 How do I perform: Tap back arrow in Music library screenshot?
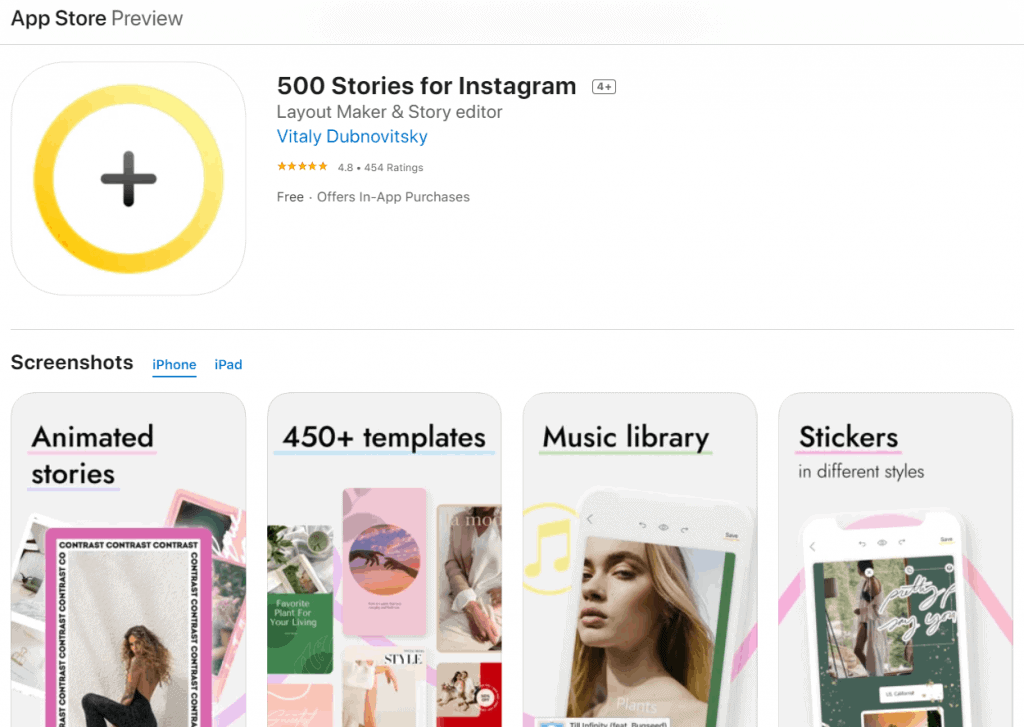[x=590, y=519]
